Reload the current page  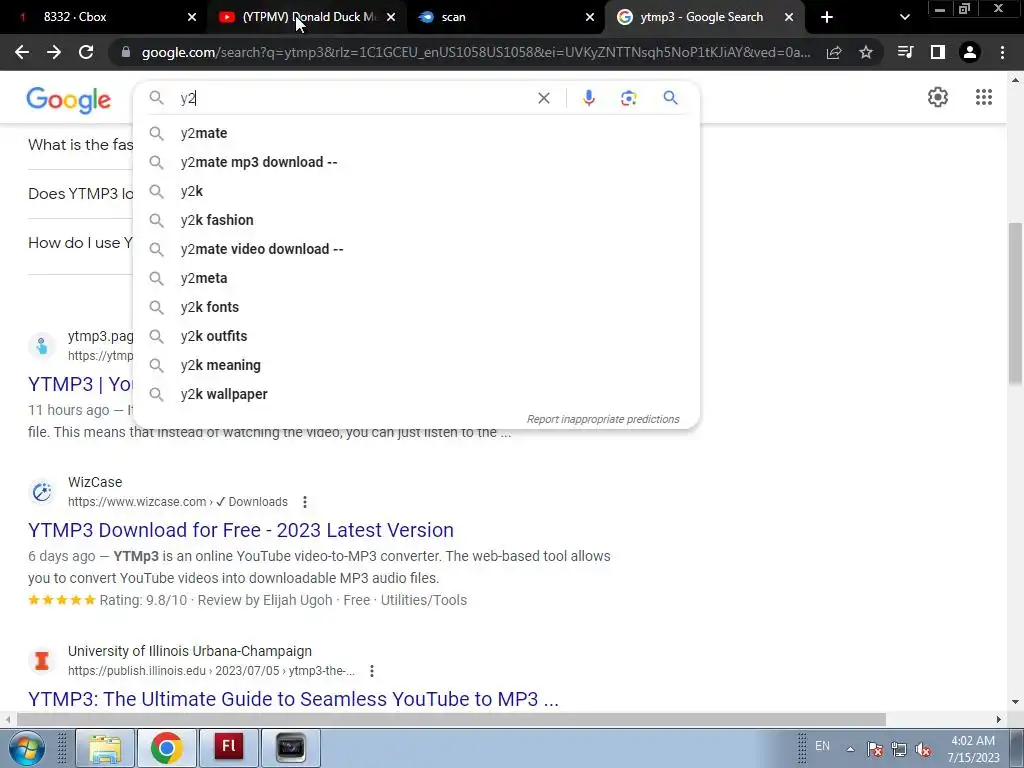[x=86, y=52]
